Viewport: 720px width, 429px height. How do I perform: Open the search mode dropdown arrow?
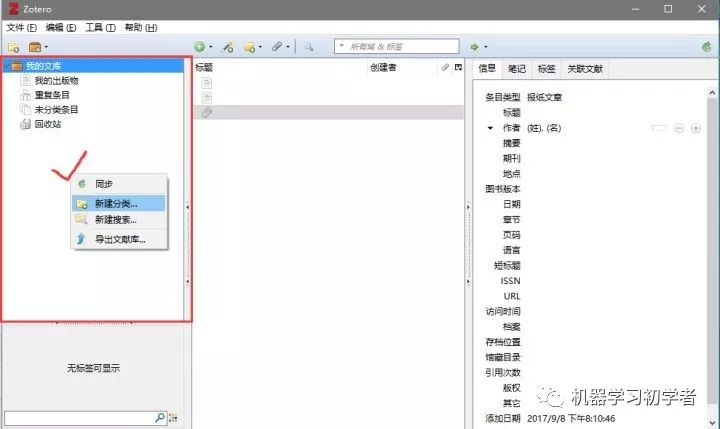[341, 45]
